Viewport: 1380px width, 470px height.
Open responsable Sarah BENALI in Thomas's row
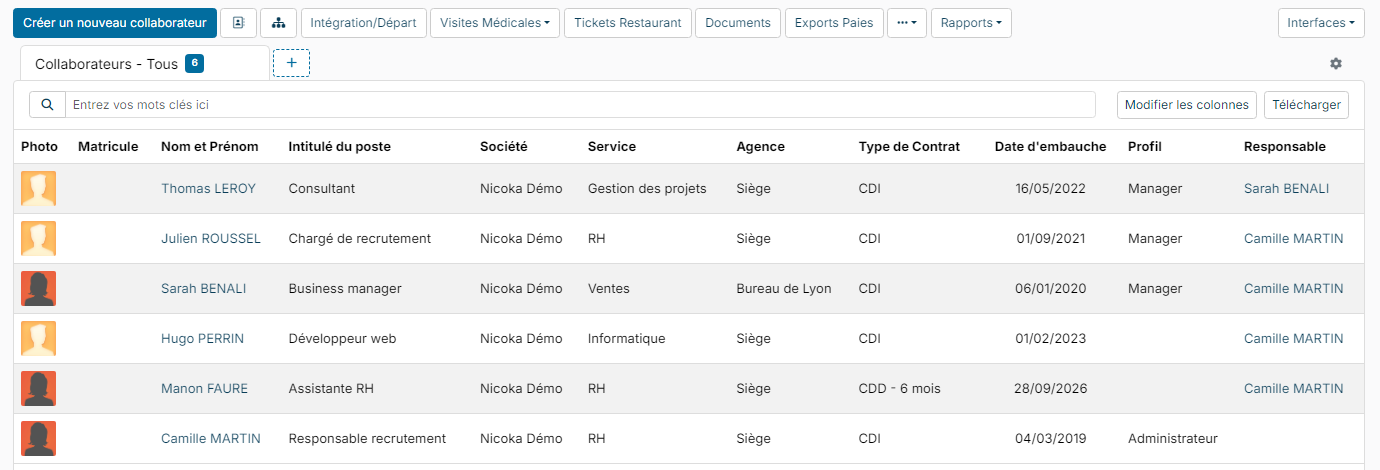click(1286, 188)
